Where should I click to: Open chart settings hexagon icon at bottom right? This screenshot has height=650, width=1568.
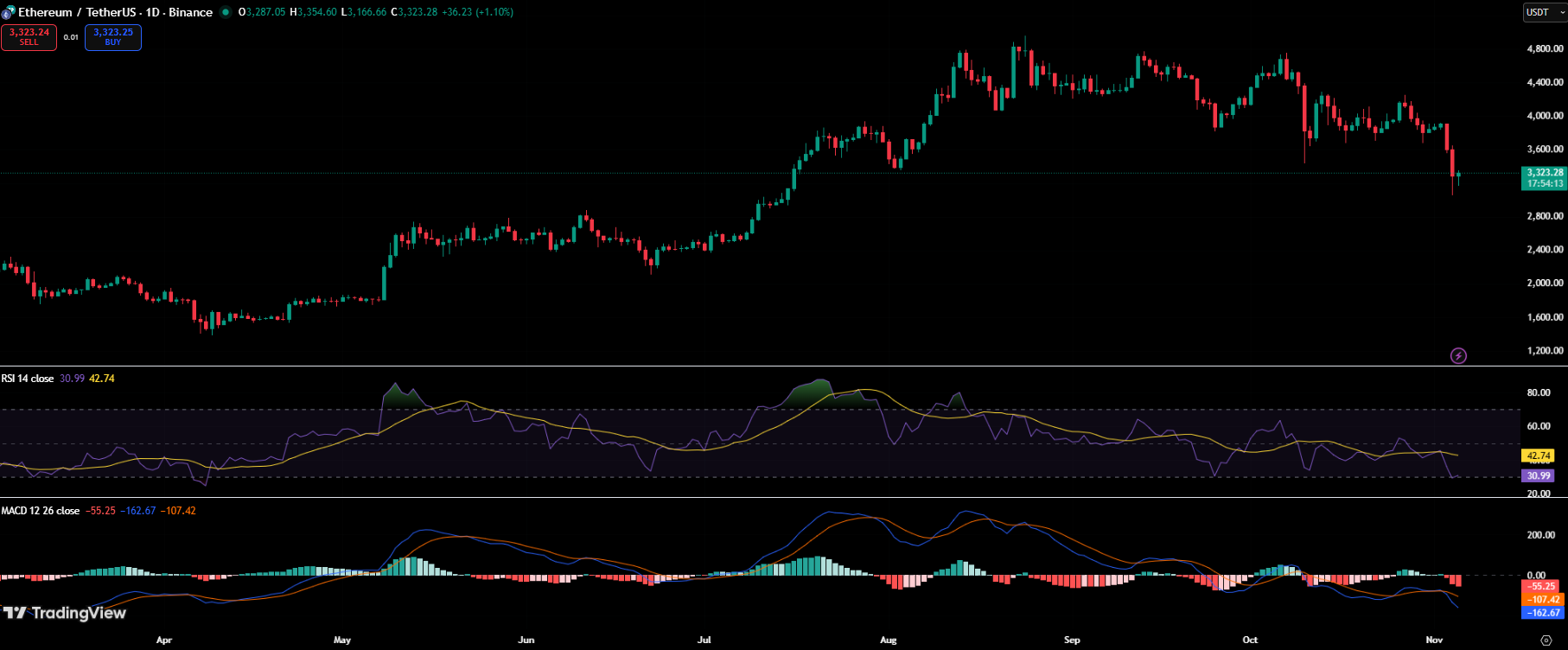coord(1546,640)
